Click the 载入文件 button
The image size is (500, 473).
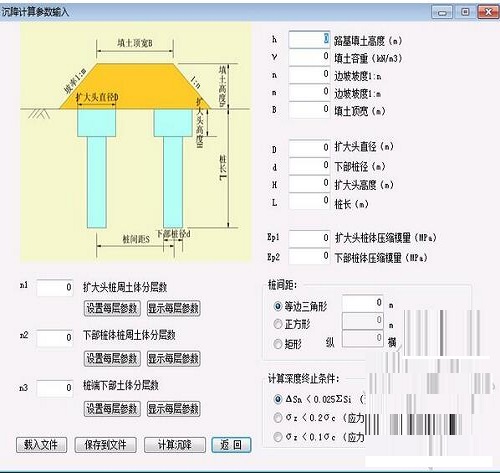click(x=41, y=445)
